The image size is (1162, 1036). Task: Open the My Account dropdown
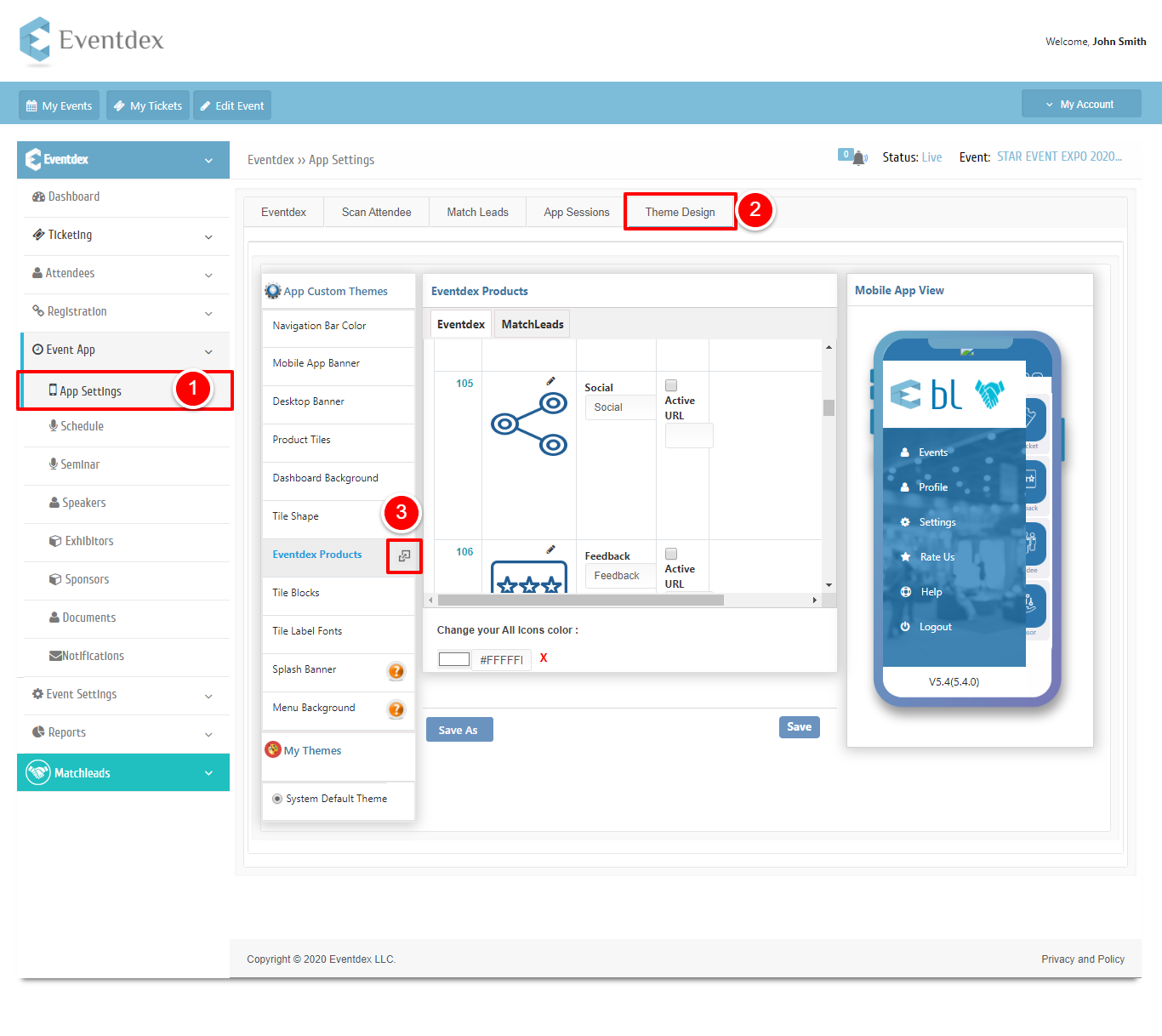click(1081, 104)
